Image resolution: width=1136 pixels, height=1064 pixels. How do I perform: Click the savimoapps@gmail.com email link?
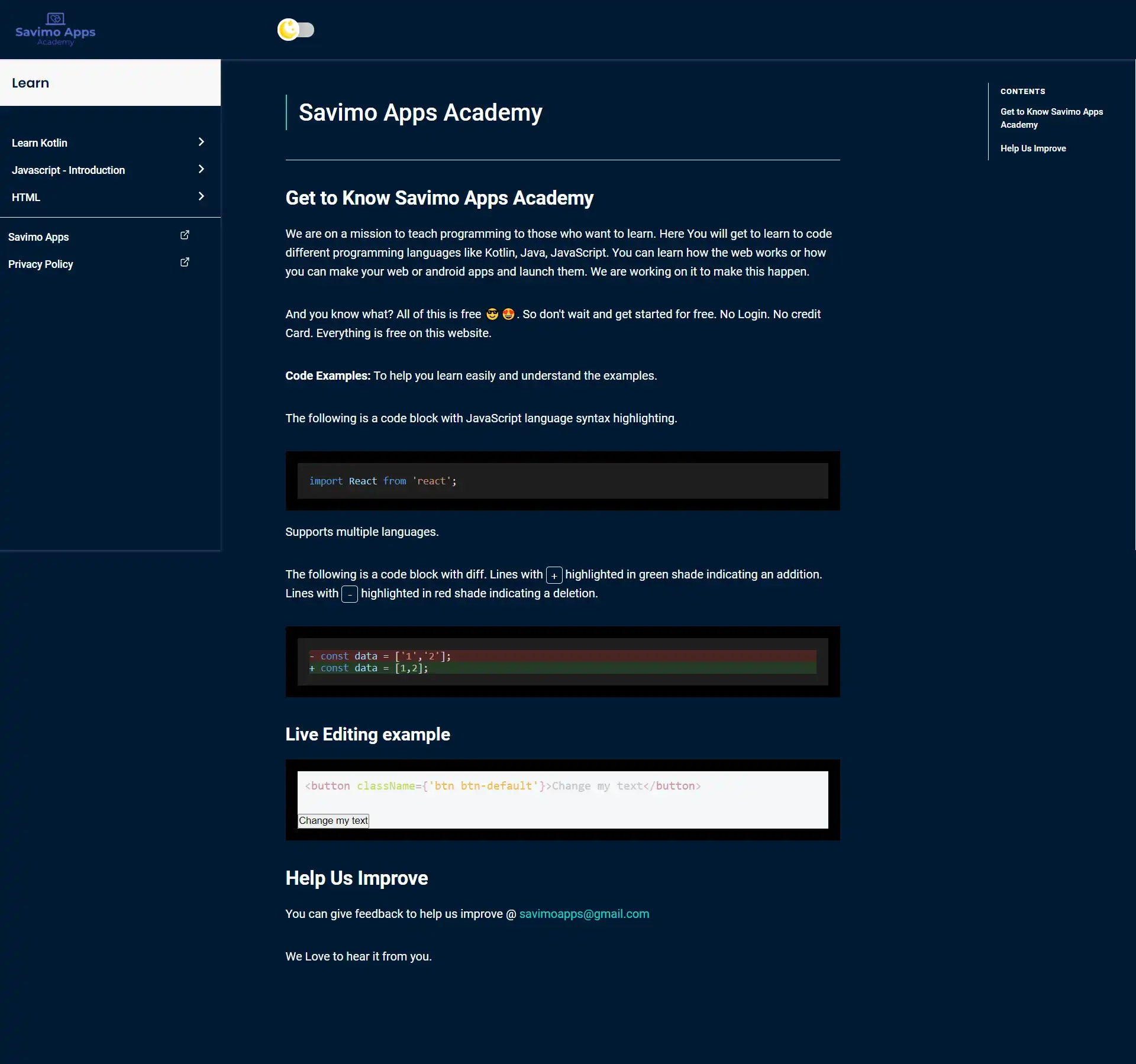[584, 914]
